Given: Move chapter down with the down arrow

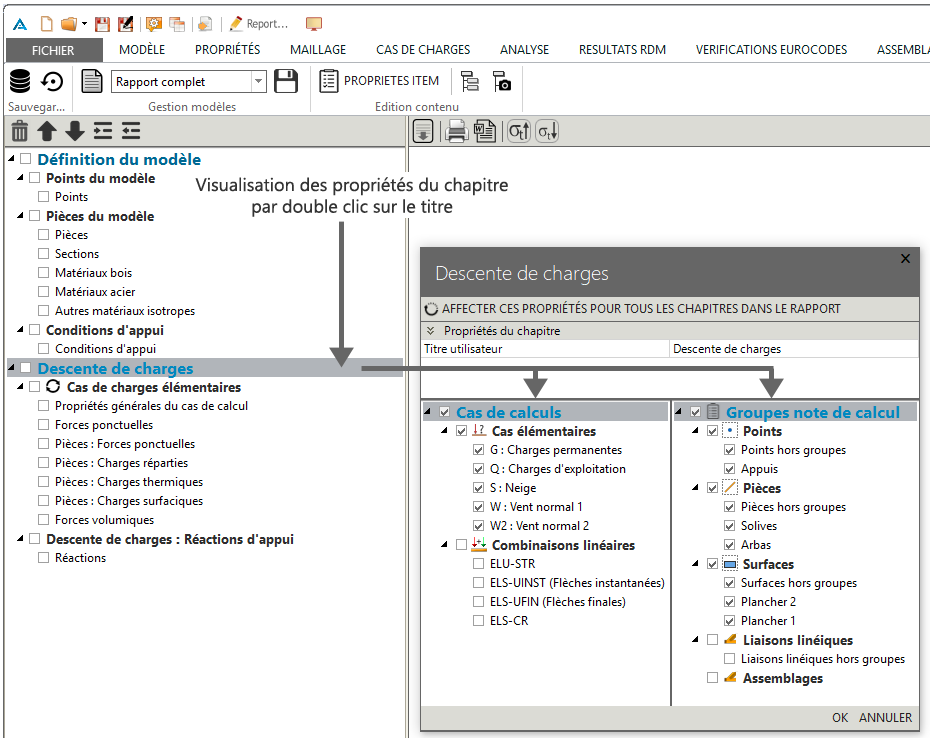Looking at the screenshot, I should 75,131.
